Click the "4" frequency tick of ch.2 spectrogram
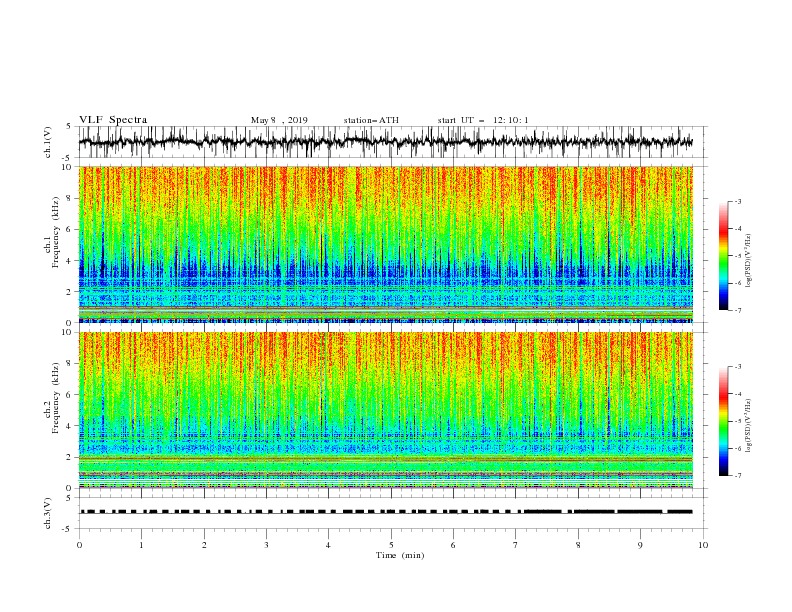This screenshot has height=612, width=792. pos(70,426)
